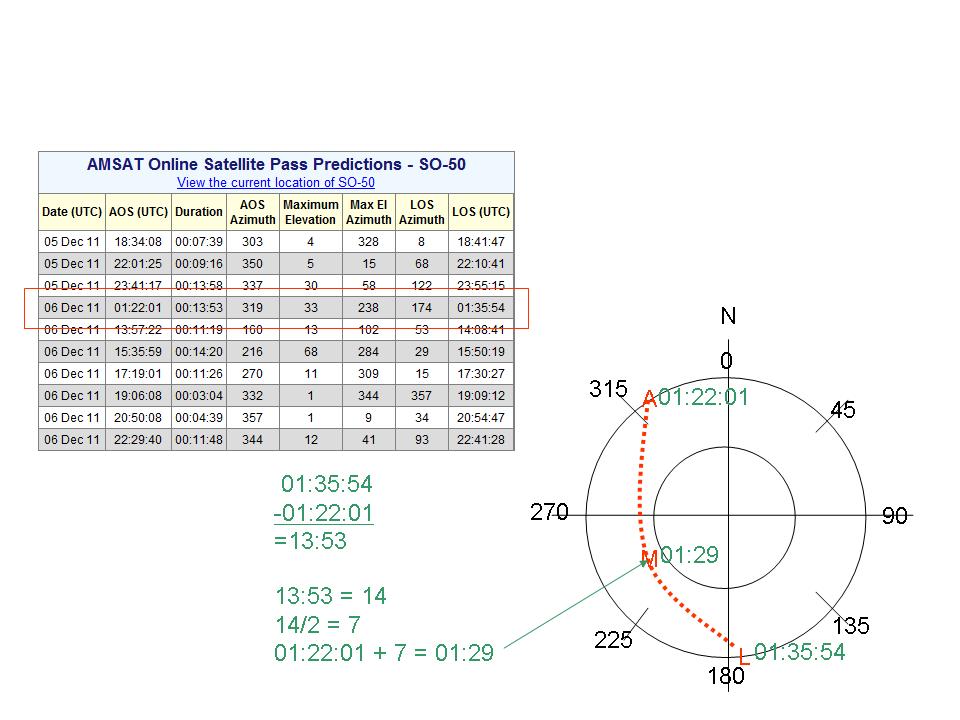Select AOS time 18:34:08 cell
This screenshot has width=960, height=720.
point(138,242)
